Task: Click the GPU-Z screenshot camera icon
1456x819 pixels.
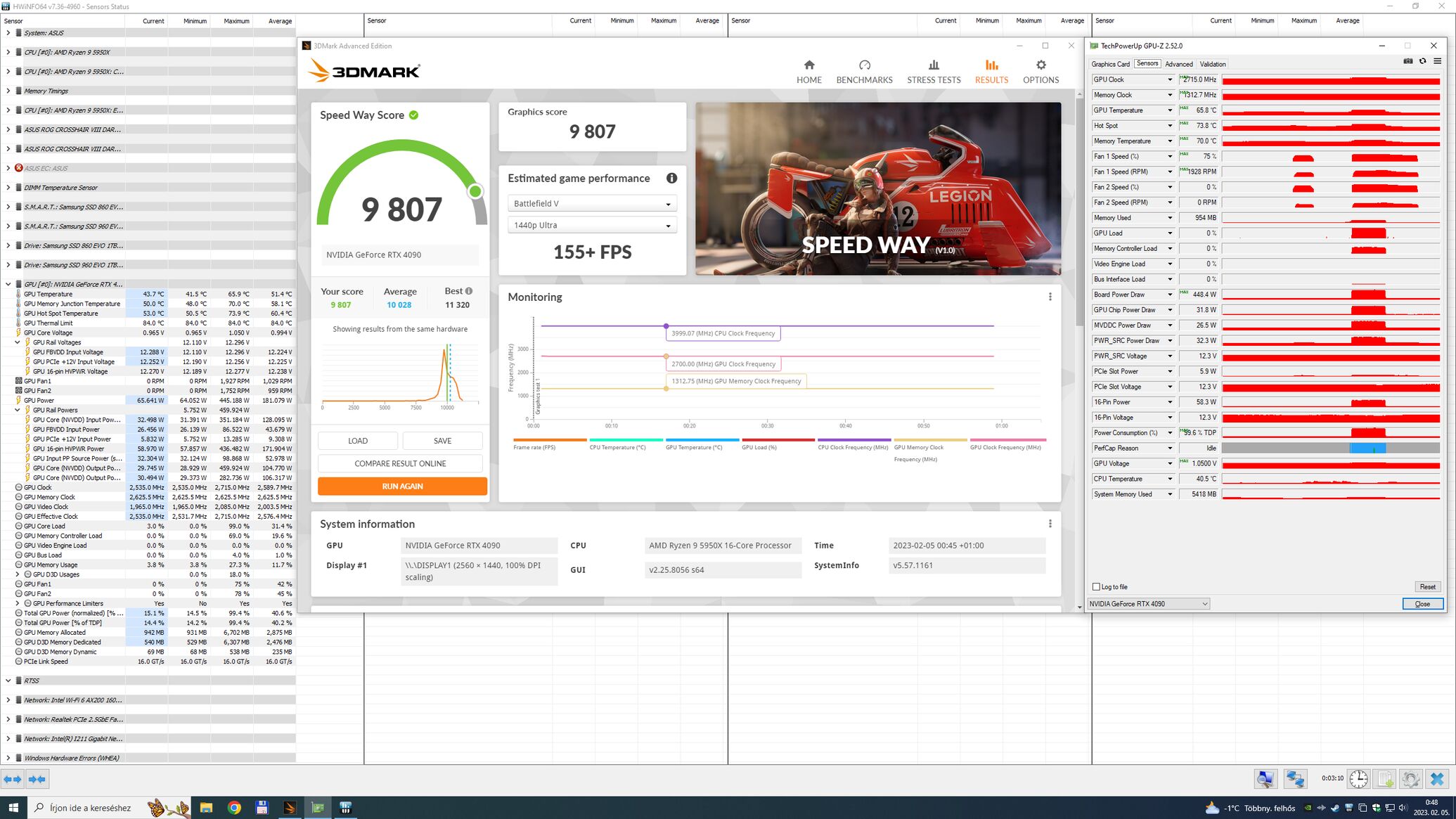Action: point(1407,62)
